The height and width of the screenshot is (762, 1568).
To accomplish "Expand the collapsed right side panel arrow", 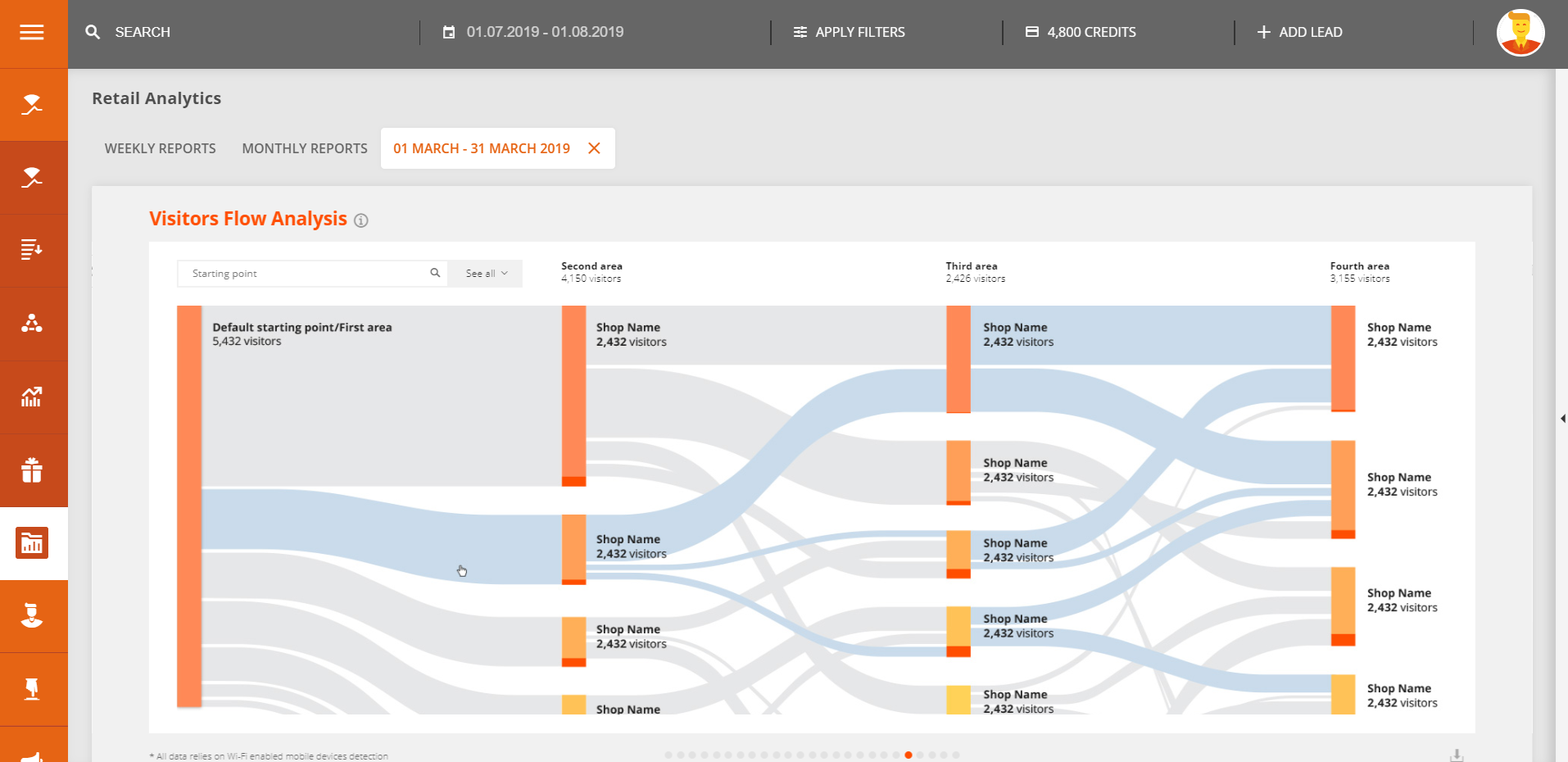I will click(1562, 419).
